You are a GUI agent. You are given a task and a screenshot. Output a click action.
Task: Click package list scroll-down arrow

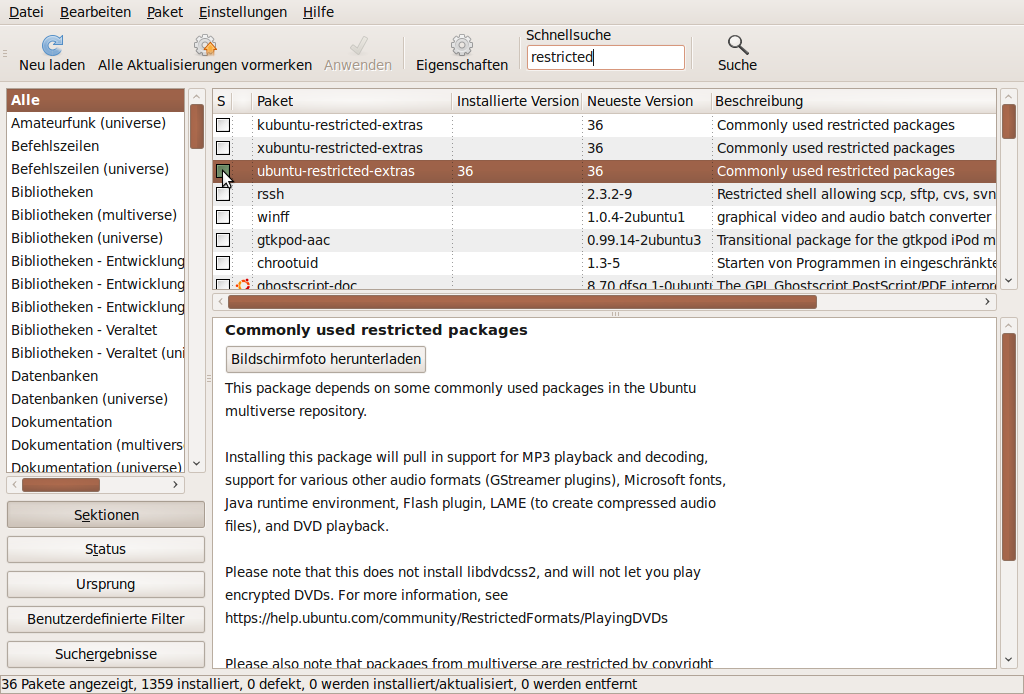tap(1008, 281)
